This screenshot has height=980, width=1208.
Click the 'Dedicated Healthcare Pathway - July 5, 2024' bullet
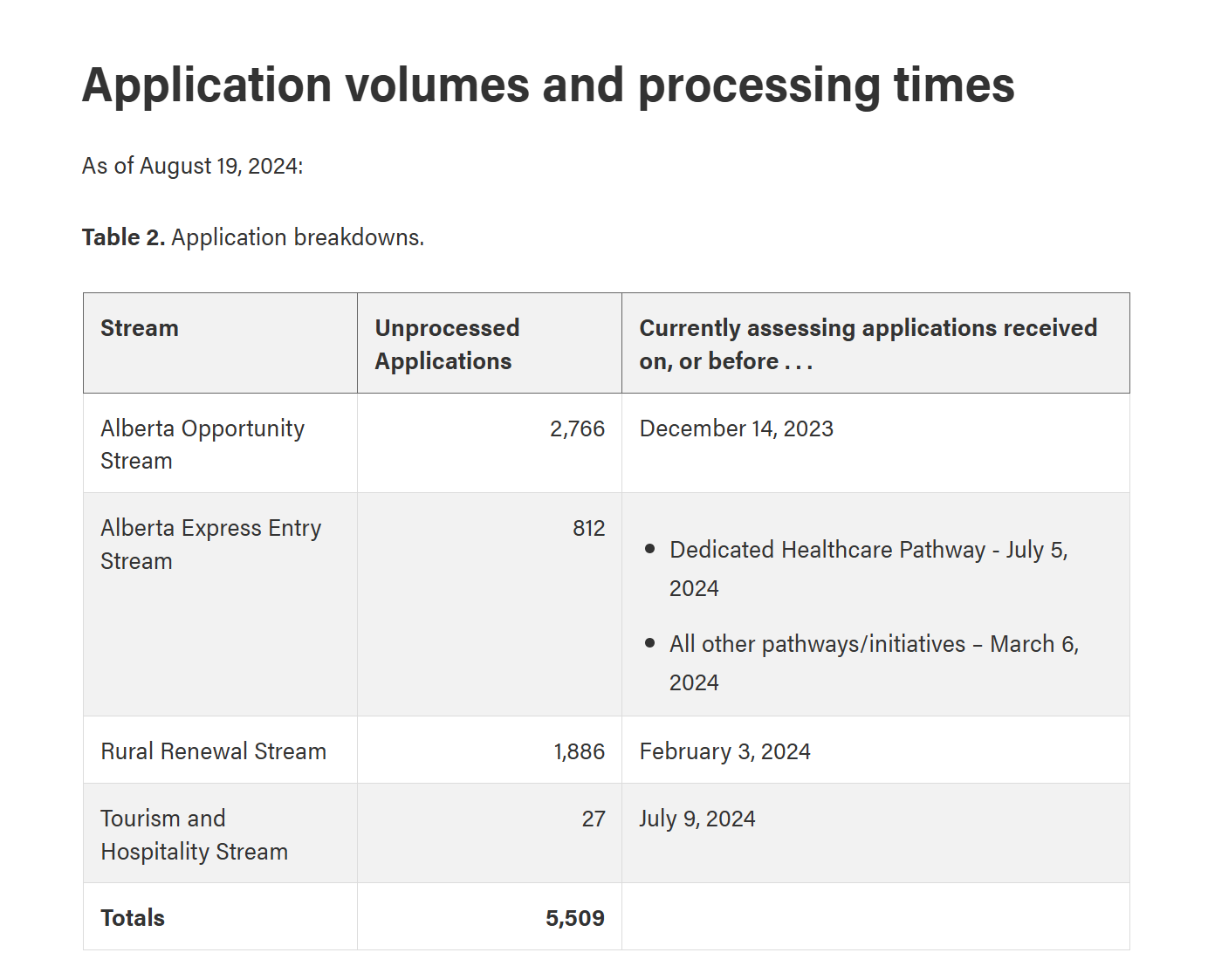pyautogui.click(x=868, y=569)
